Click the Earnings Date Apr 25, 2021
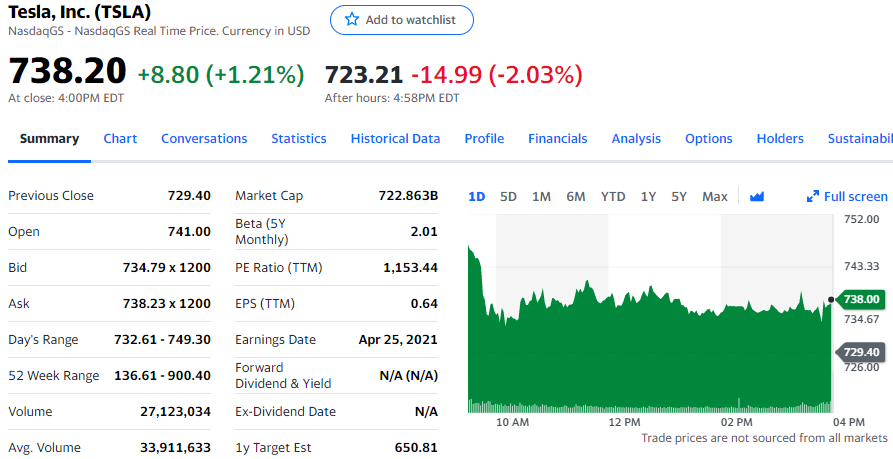The width and height of the screenshot is (893, 459). click(x=398, y=339)
